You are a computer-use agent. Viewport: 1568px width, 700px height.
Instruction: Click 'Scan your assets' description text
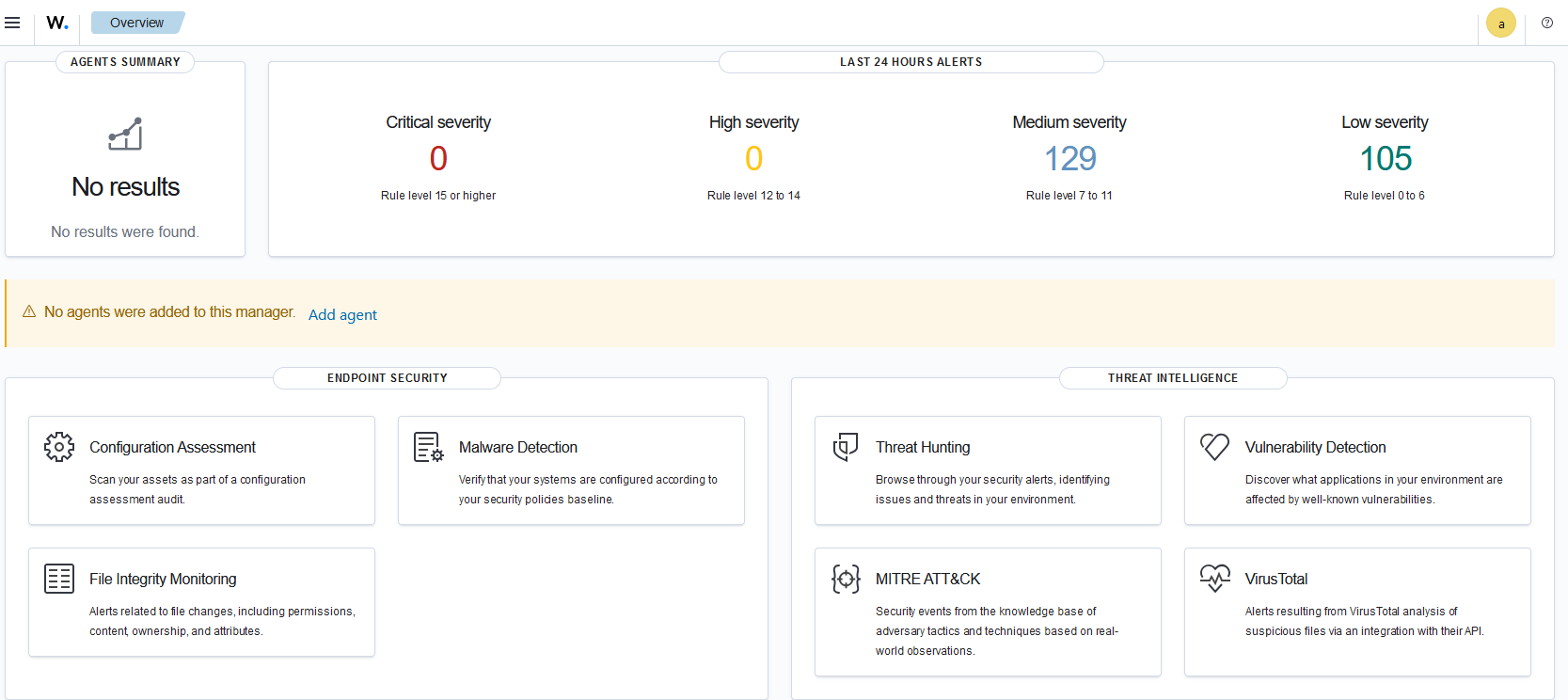click(198, 489)
